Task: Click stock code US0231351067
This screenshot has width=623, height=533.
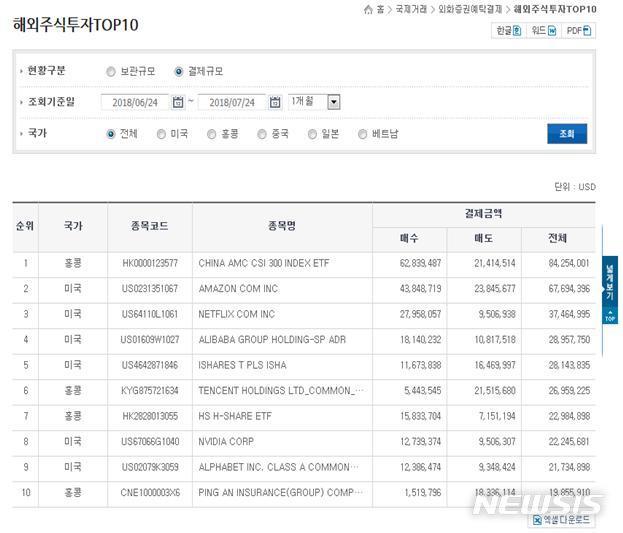Action: [150, 289]
